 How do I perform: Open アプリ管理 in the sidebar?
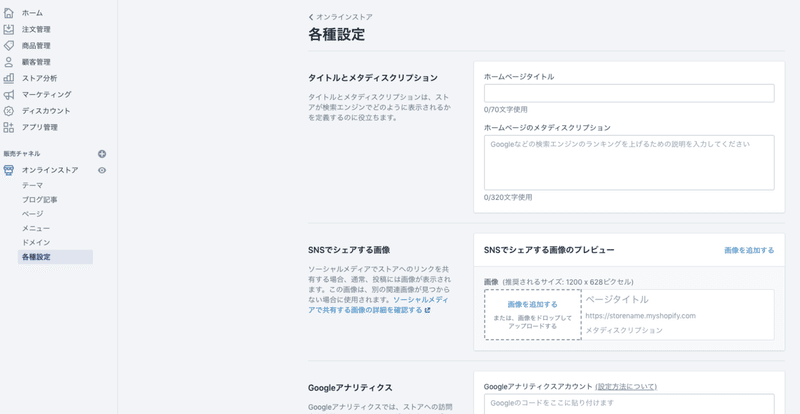click(x=40, y=127)
